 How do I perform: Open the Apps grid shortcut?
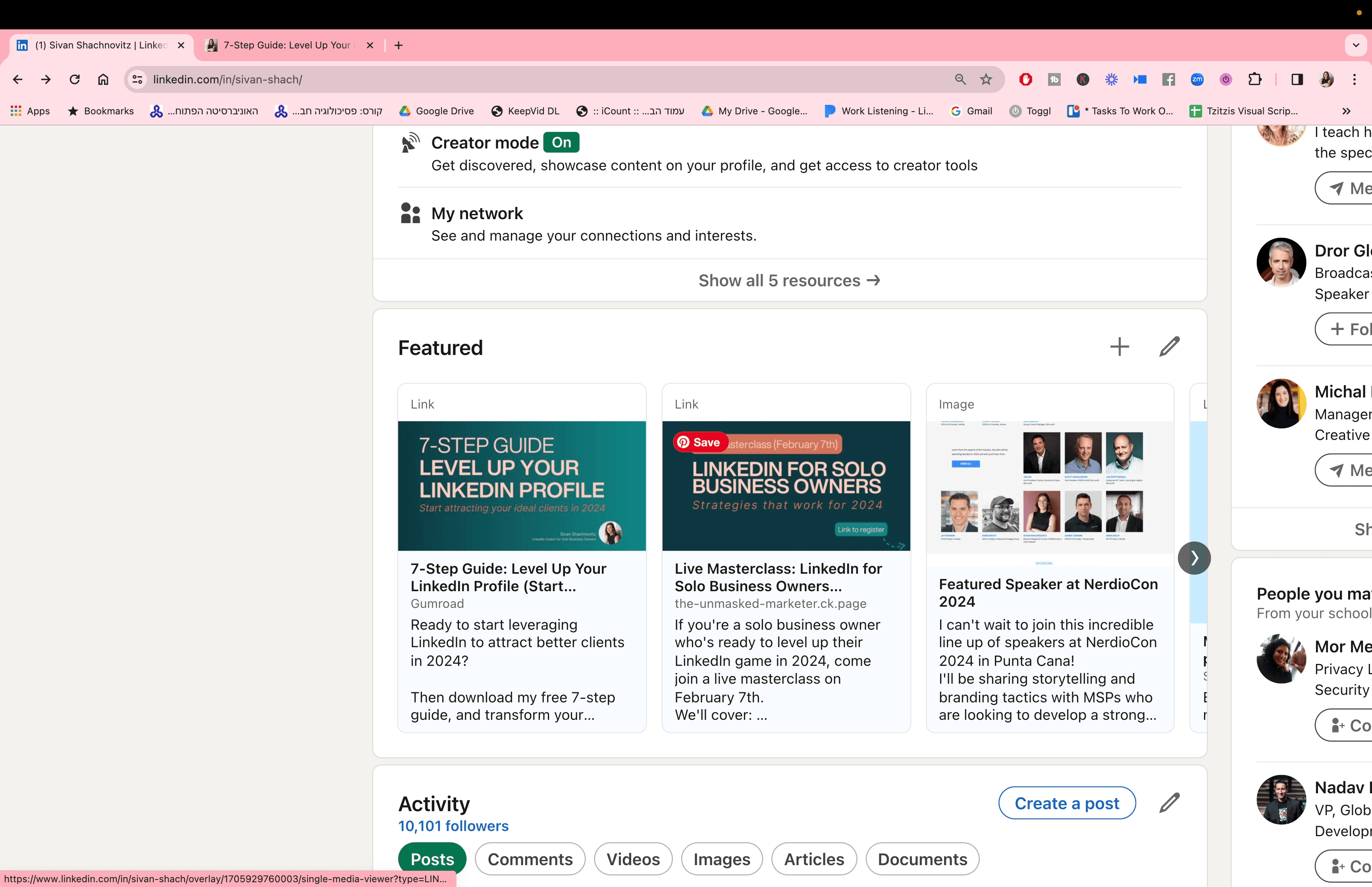[30, 111]
